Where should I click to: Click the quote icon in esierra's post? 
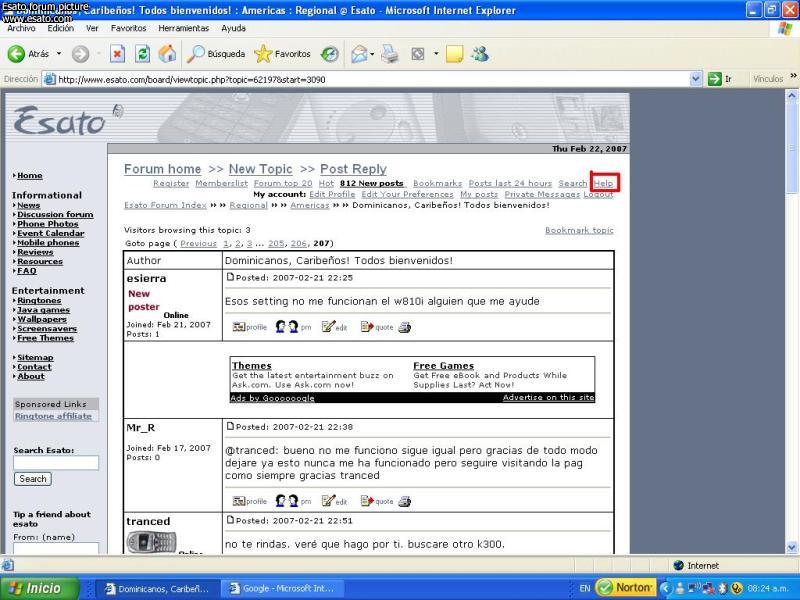[377, 327]
